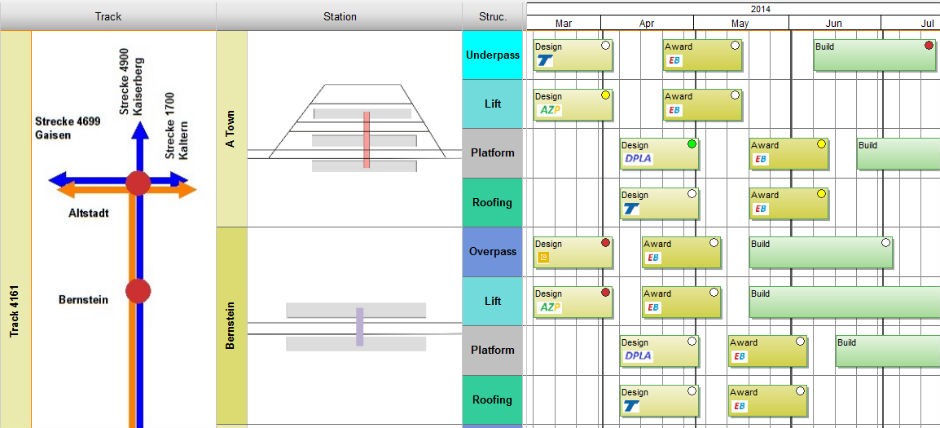
Task: Click the Station column header
Action: (x=339, y=16)
